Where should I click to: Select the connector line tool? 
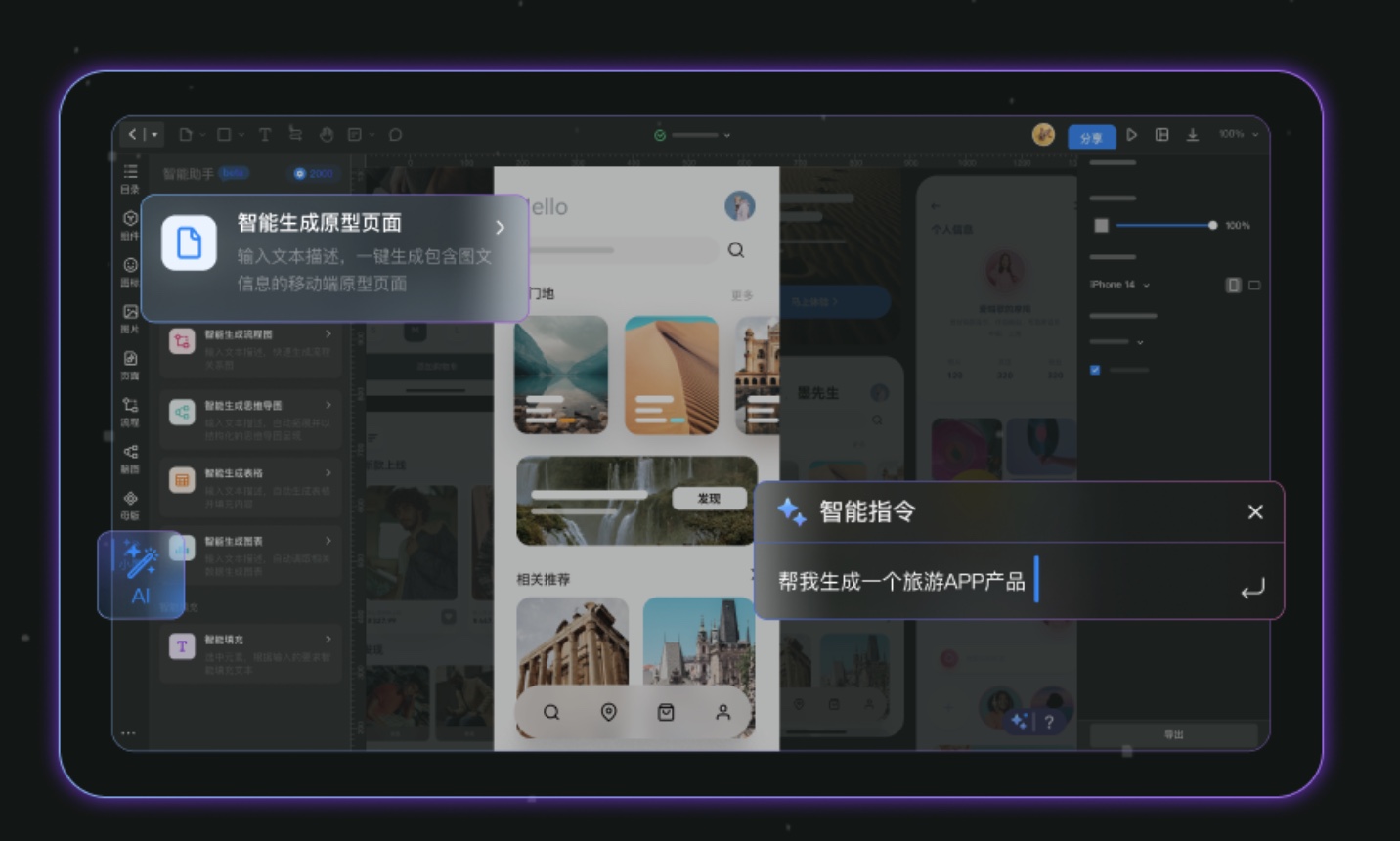[x=295, y=134]
